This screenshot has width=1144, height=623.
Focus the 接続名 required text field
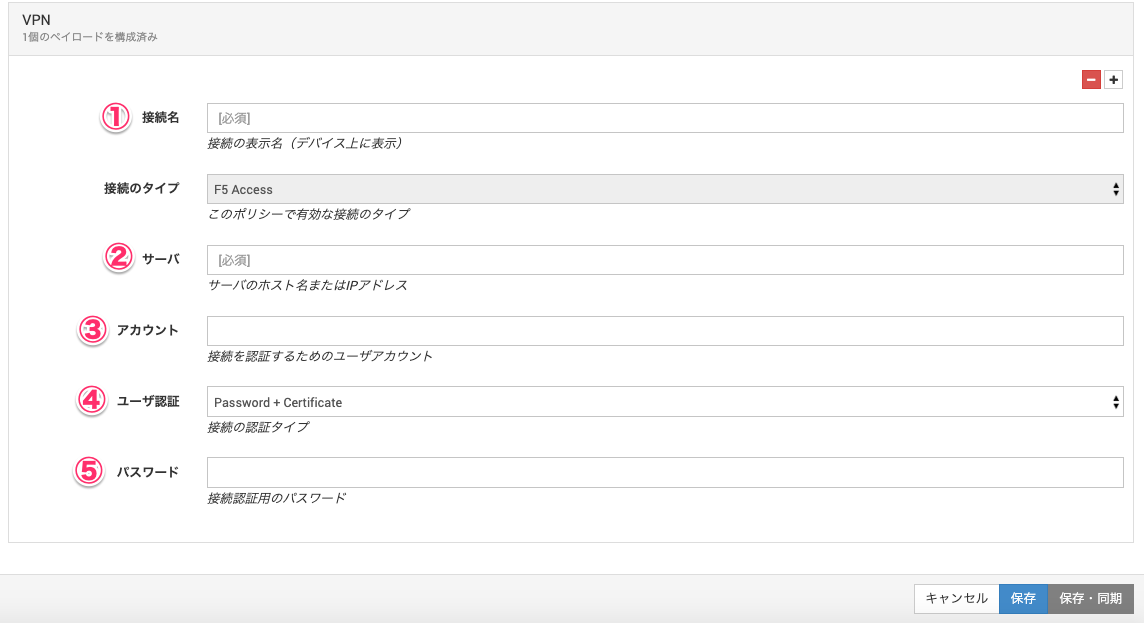665,118
